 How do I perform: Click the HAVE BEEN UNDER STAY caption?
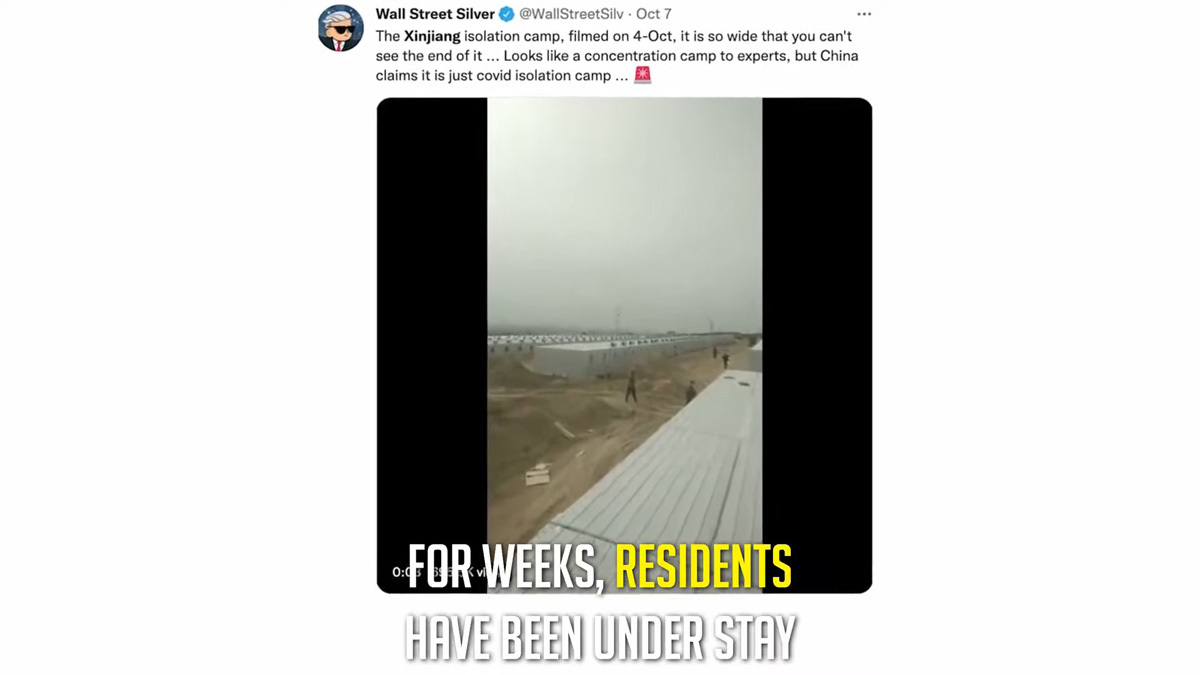tap(600, 638)
